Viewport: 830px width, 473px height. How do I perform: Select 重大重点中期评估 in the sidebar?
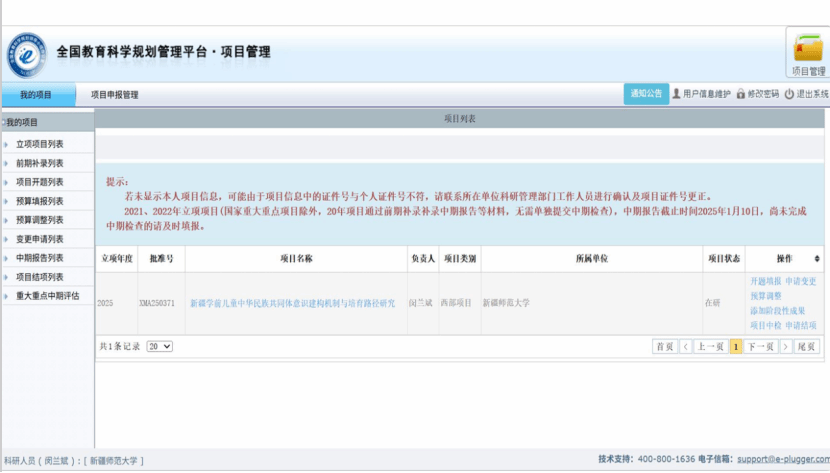point(47,296)
